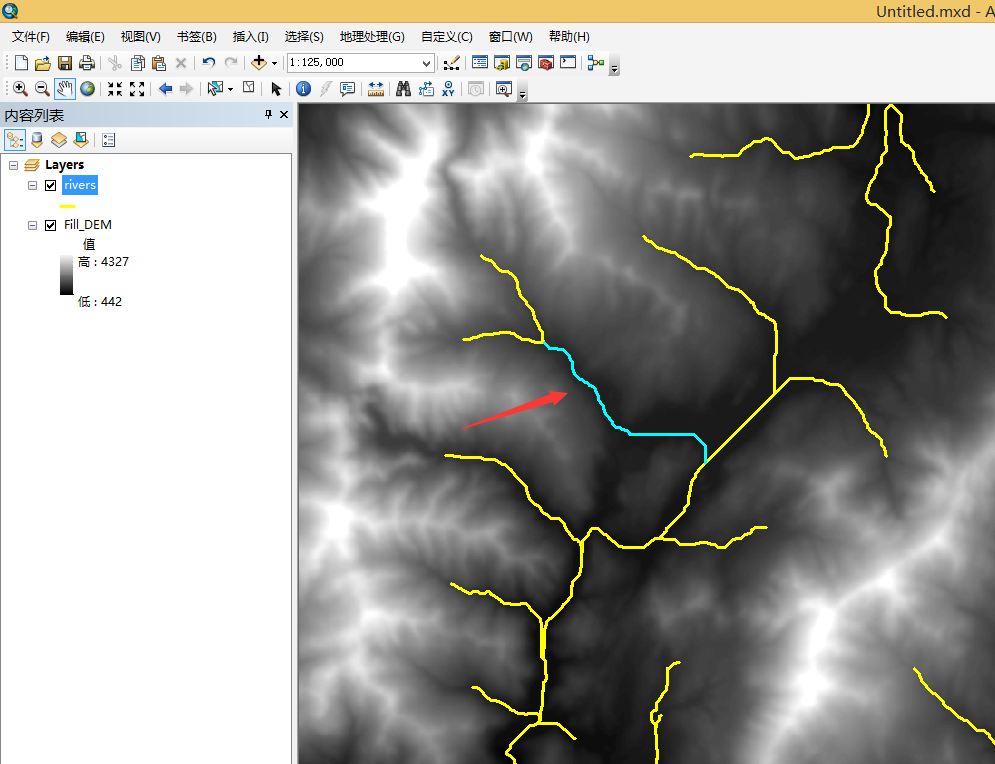This screenshot has width=995, height=764.
Task: Switch to List By Drawing Order
Action: 15,140
